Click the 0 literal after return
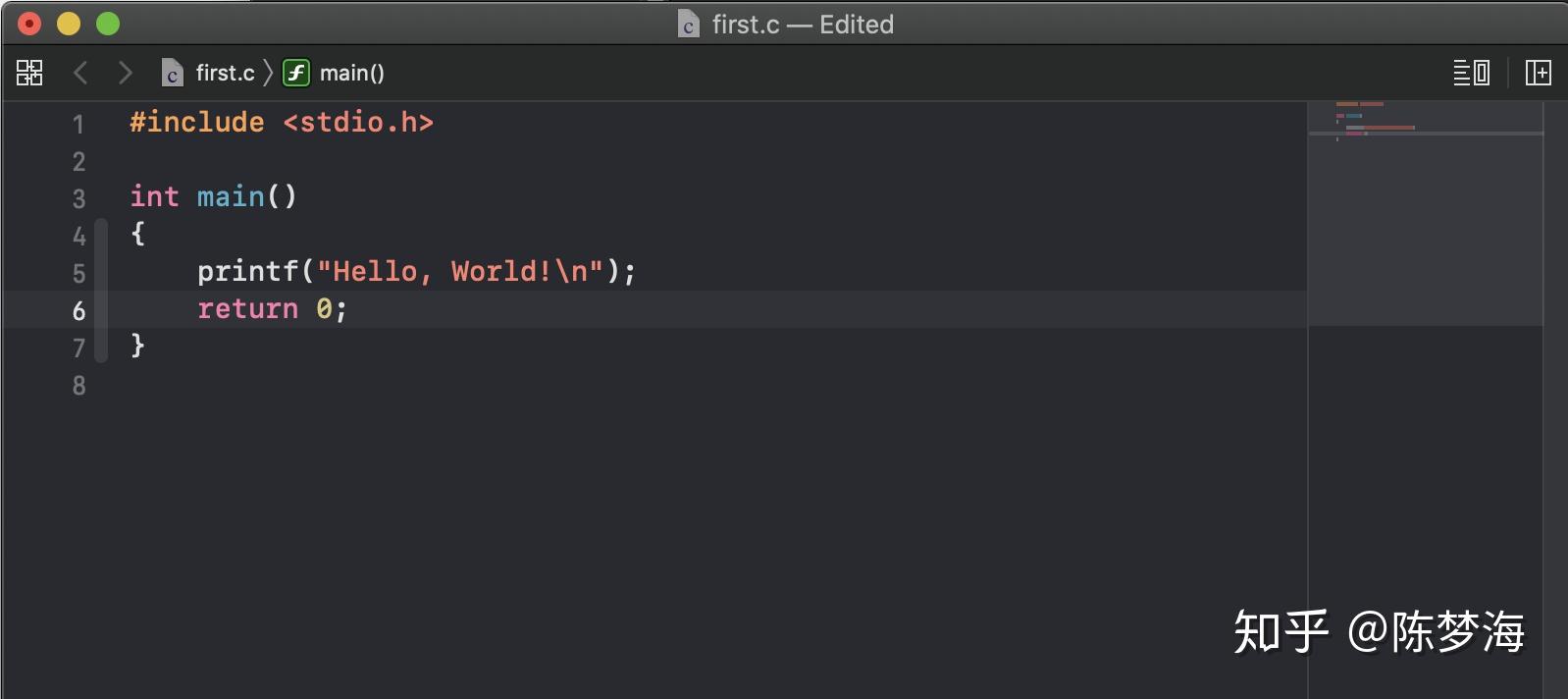 coord(324,309)
